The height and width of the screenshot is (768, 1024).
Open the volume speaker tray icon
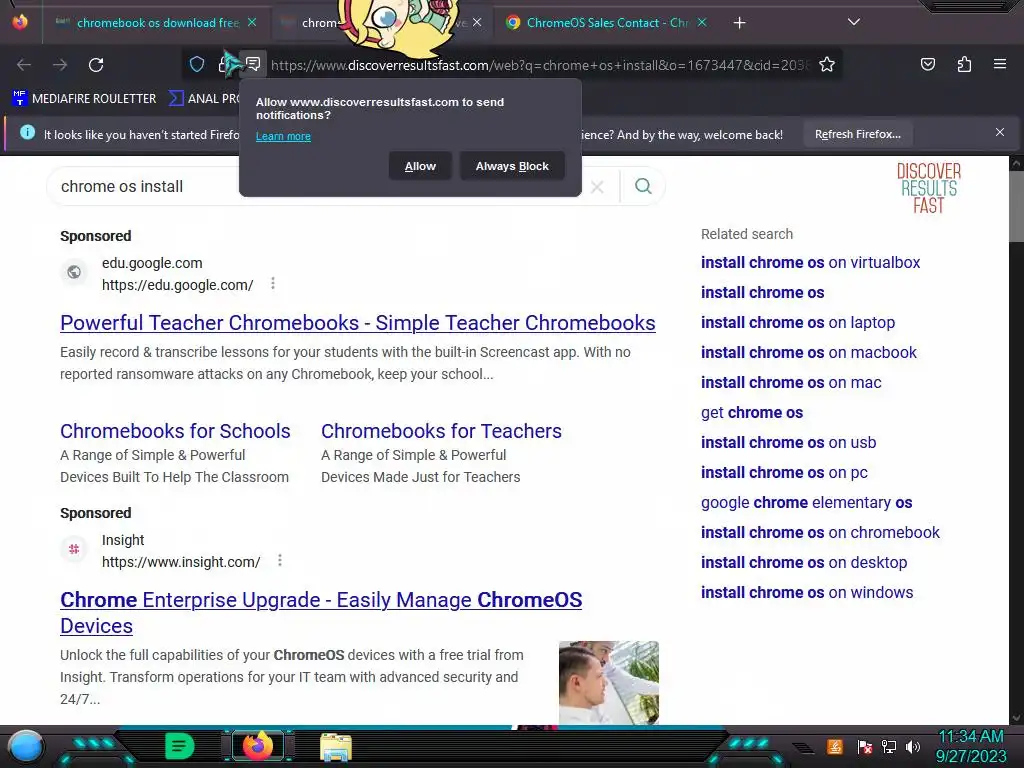pos(913,746)
